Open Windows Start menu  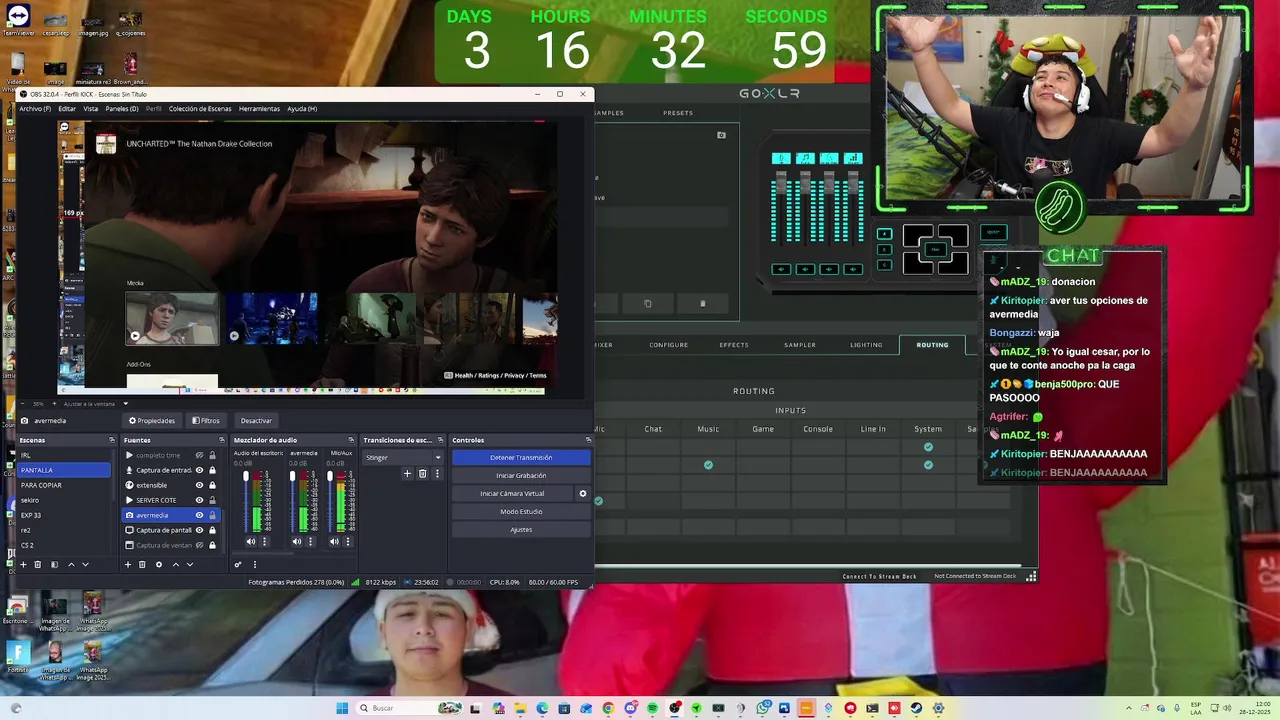point(342,708)
